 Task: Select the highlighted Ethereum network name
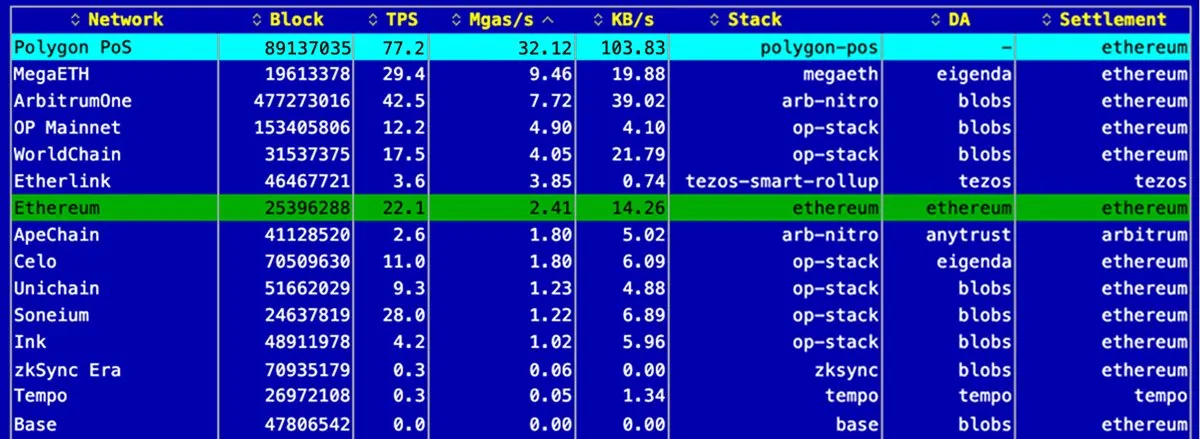click(56, 208)
